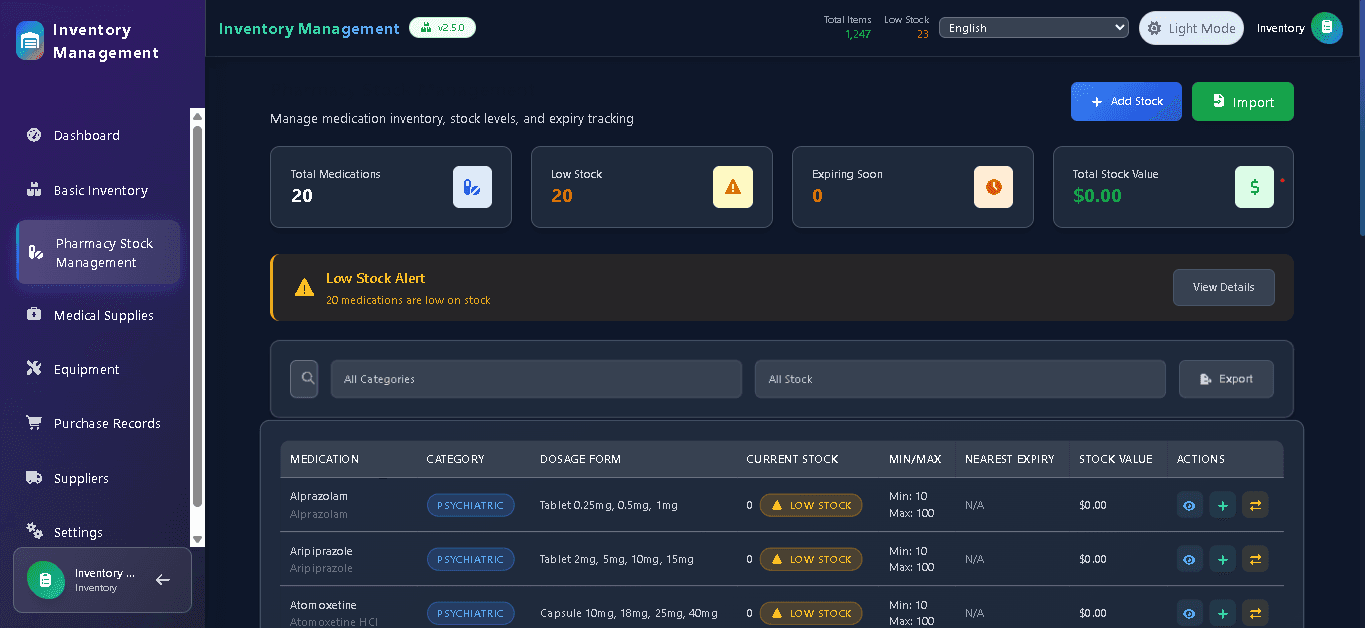Add stock to Aripiprazole using the plus icon
The height and width of the screenshot is (628, 1365).
coord(1222,559)
